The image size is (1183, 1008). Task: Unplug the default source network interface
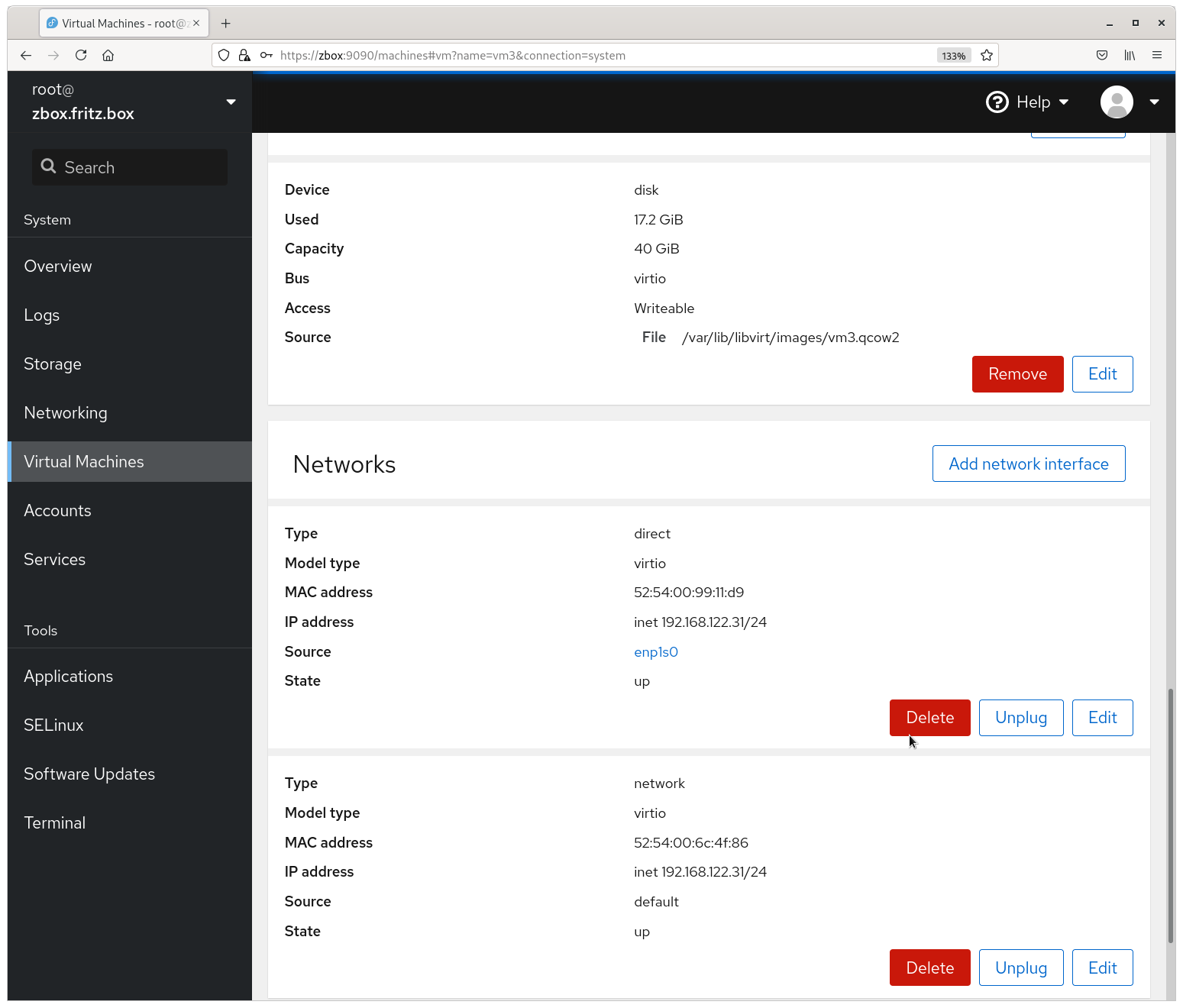[x=1020, y=968]
